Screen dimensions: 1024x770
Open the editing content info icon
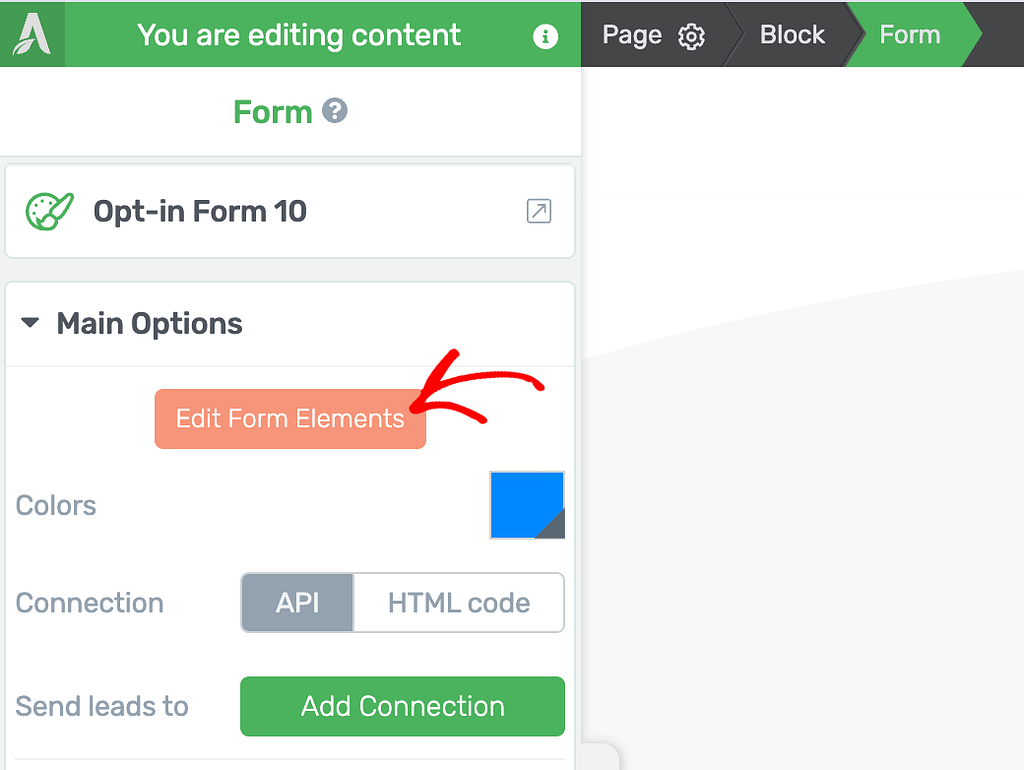pos(545,36)
